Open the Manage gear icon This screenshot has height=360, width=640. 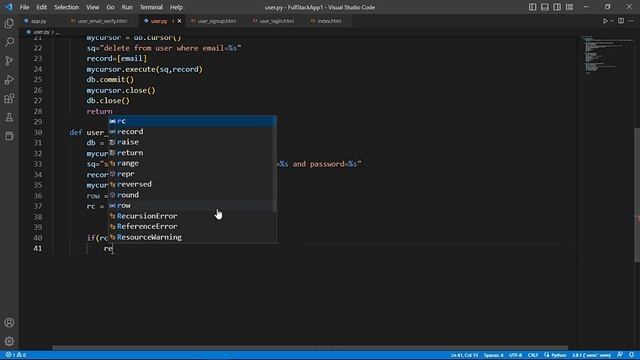[x=9, y=341]
